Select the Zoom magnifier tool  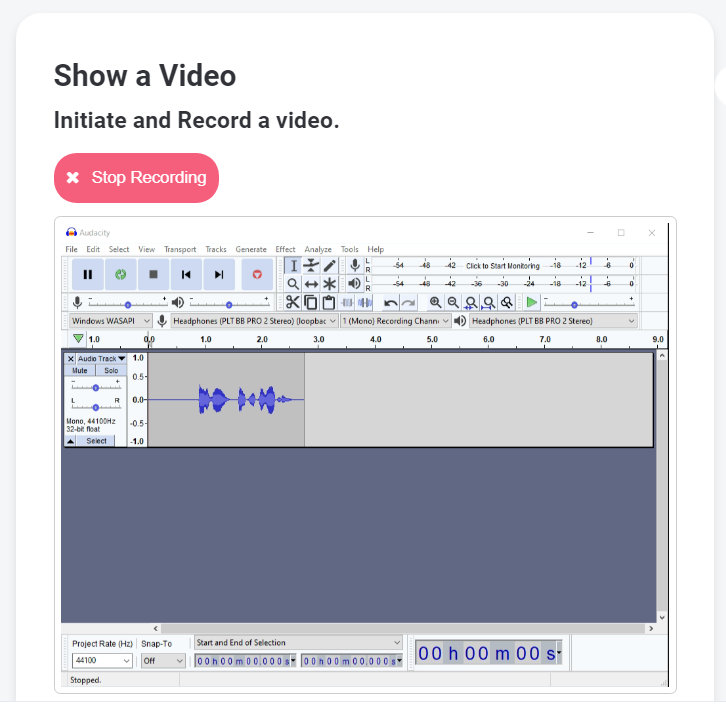click(293, 283)
